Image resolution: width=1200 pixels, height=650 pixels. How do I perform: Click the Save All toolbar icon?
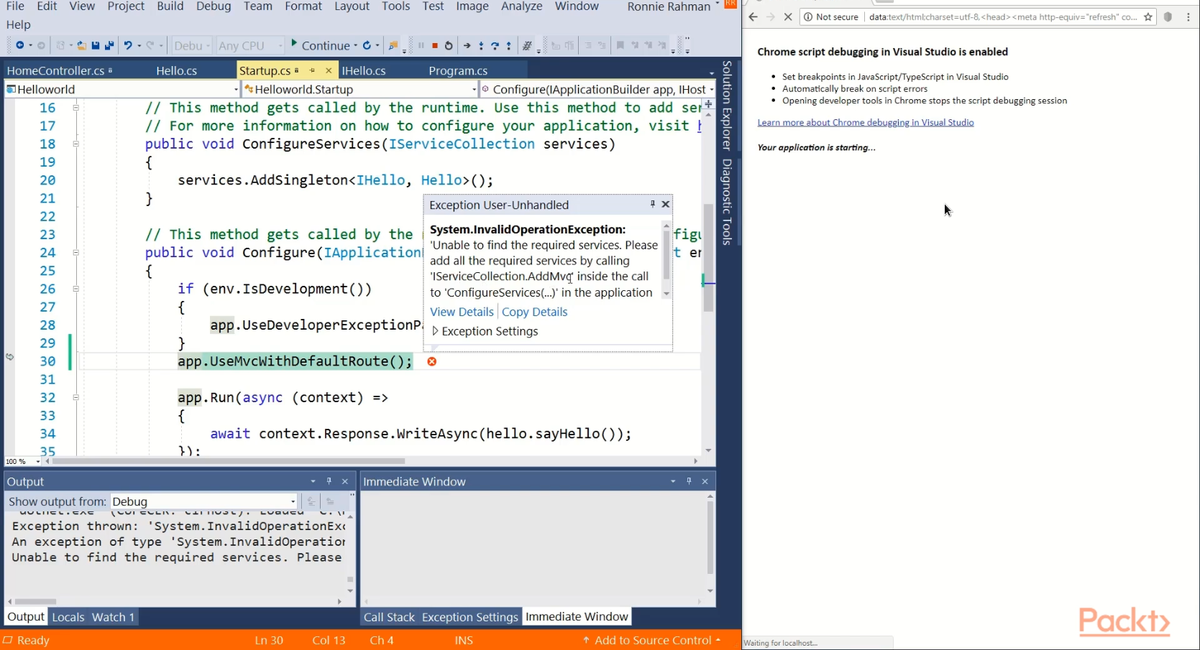coord(108,45)
